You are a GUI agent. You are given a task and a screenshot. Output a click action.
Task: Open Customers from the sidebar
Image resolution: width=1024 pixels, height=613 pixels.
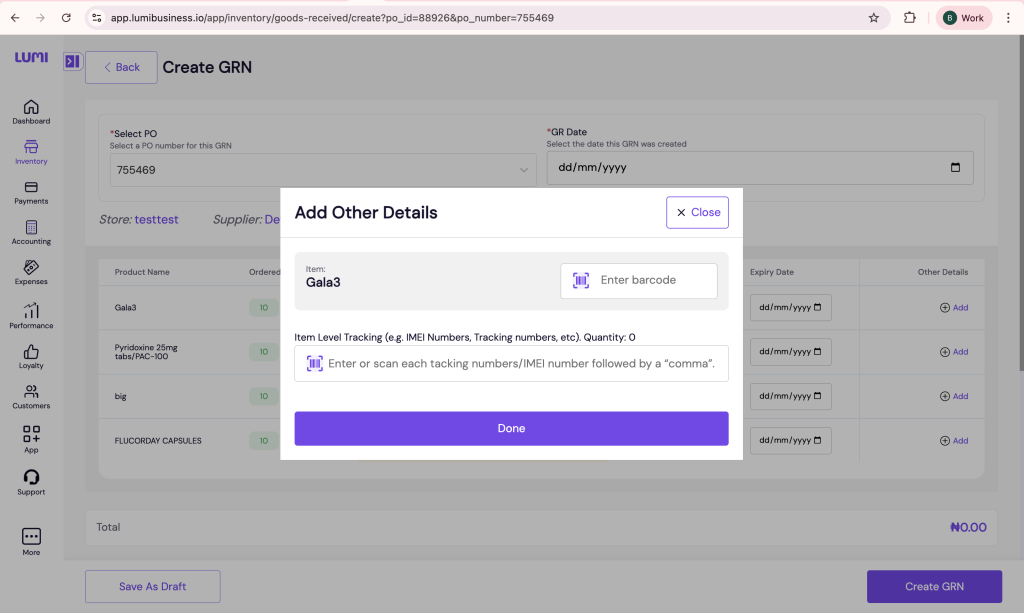31,396
